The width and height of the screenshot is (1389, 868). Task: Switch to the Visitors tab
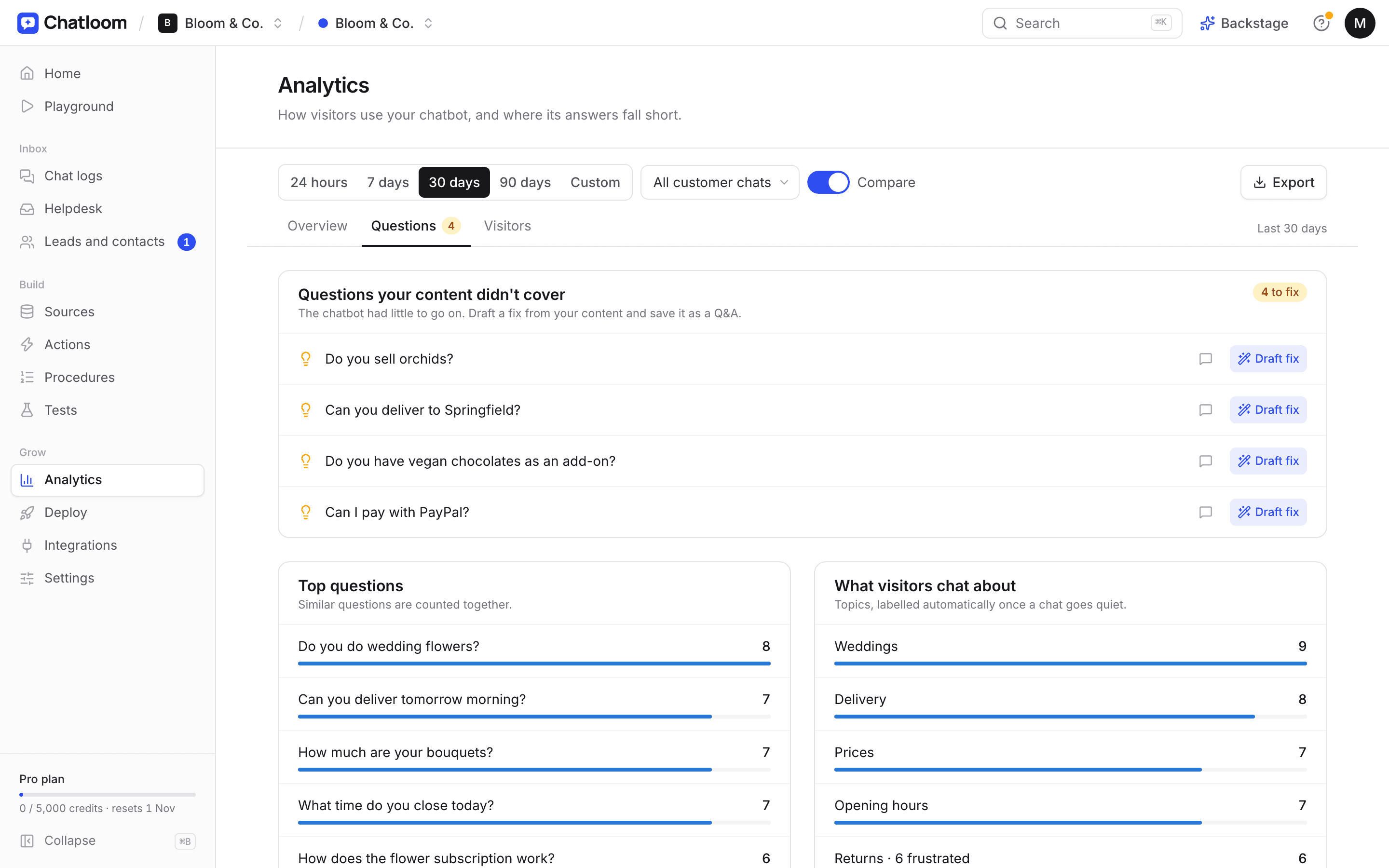[507, 226]
